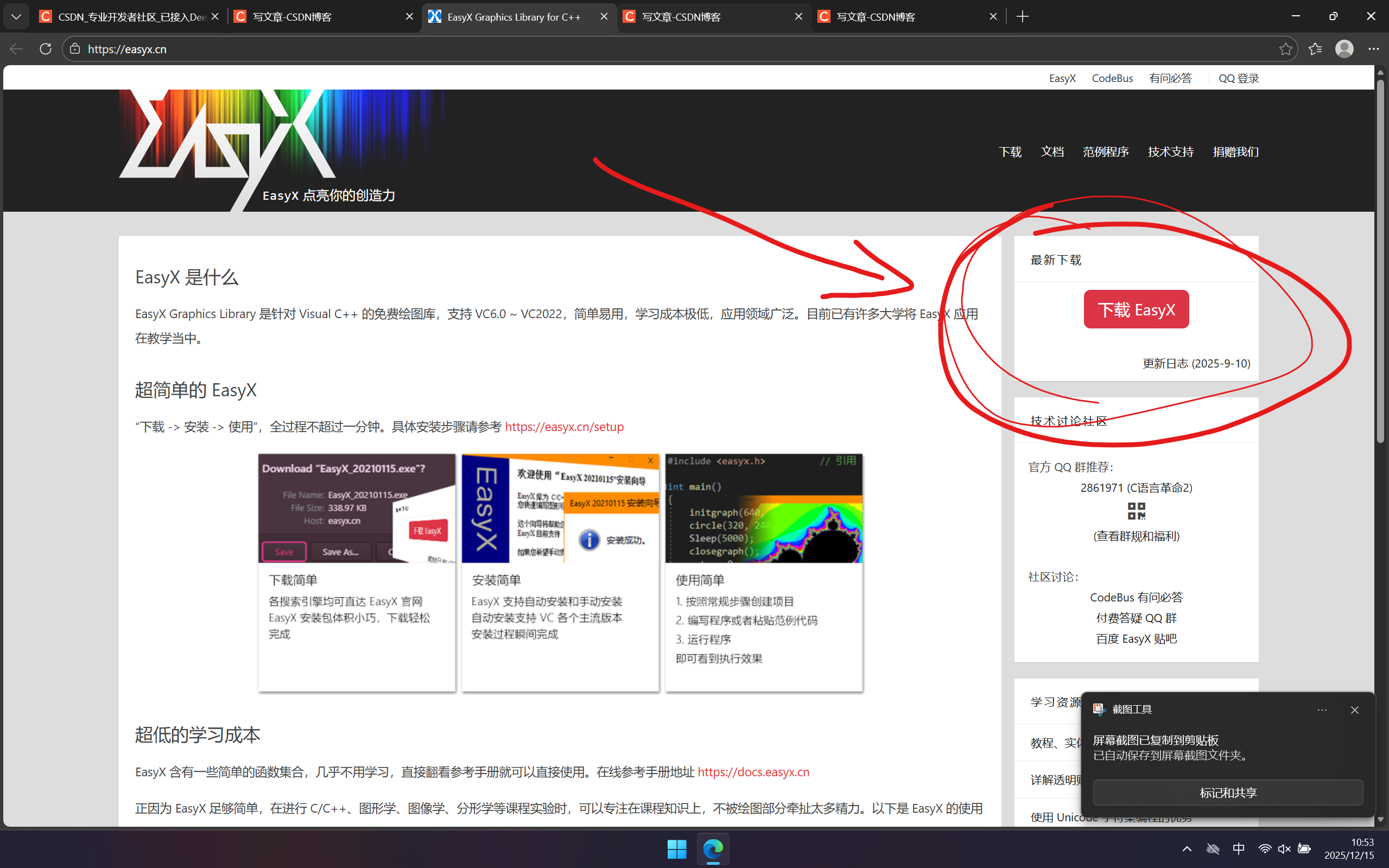Toggle the bookmark star in the address bar
The image size is (1389, 868).
coord(1285,48)
